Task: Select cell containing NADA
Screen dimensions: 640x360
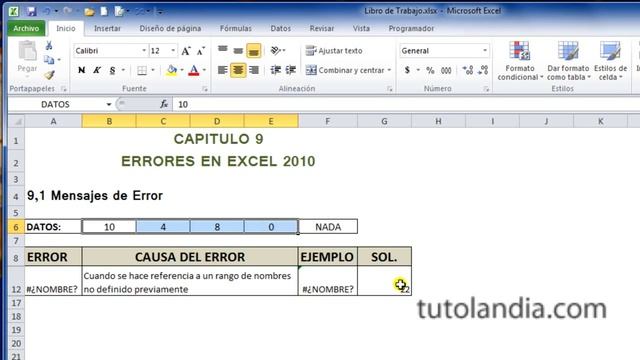Action: pyautogui.click(x=328, y=227)
